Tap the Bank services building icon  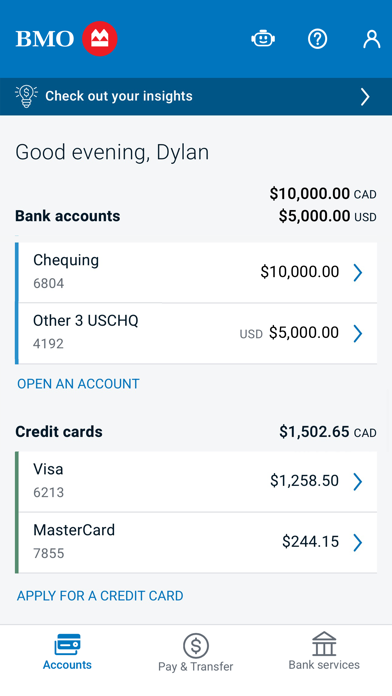tap(324, 644)
